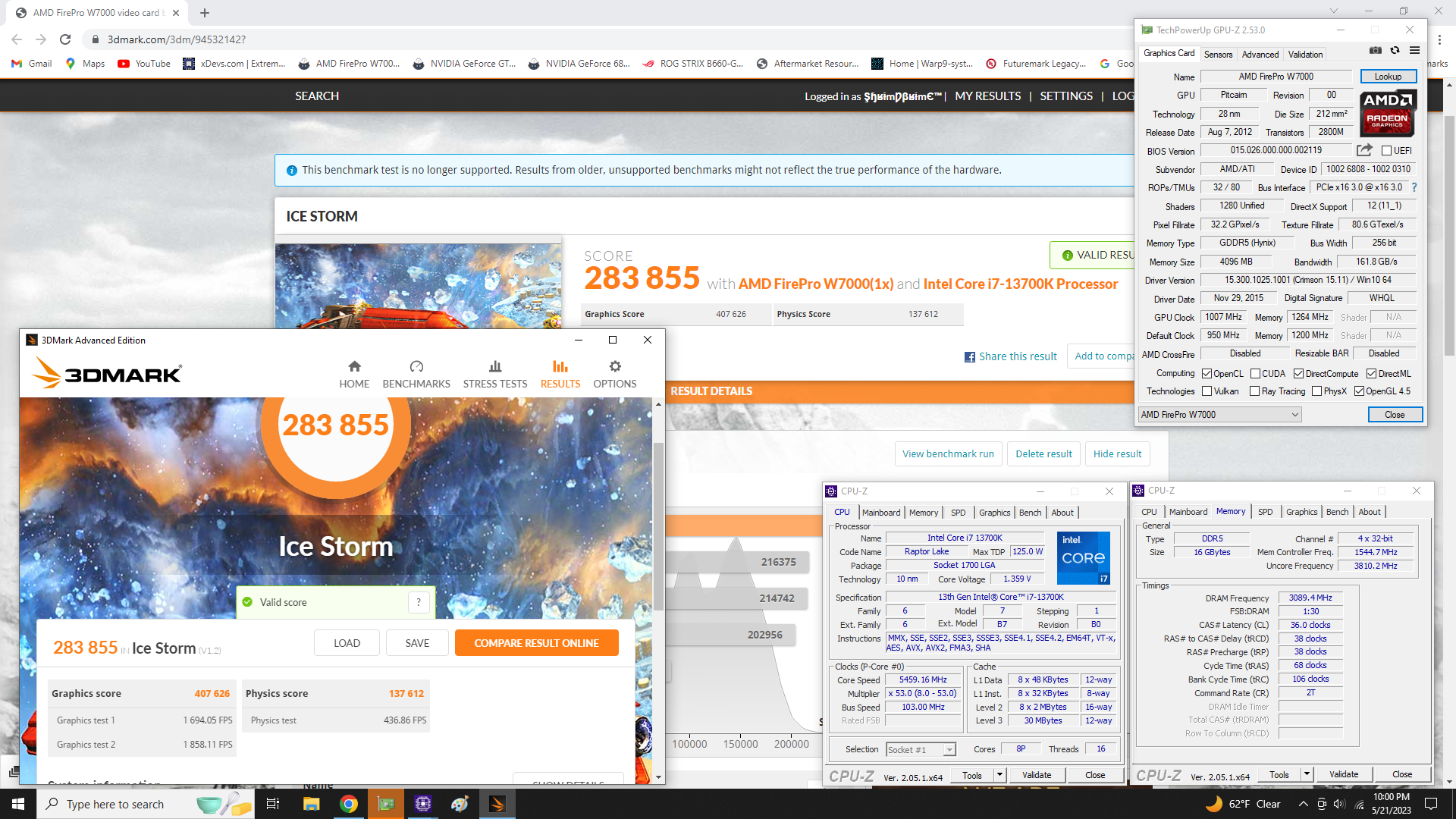1456x819 pixels.
Task: Click Validate button in left CPU-Z
Action: point(1037,775)
